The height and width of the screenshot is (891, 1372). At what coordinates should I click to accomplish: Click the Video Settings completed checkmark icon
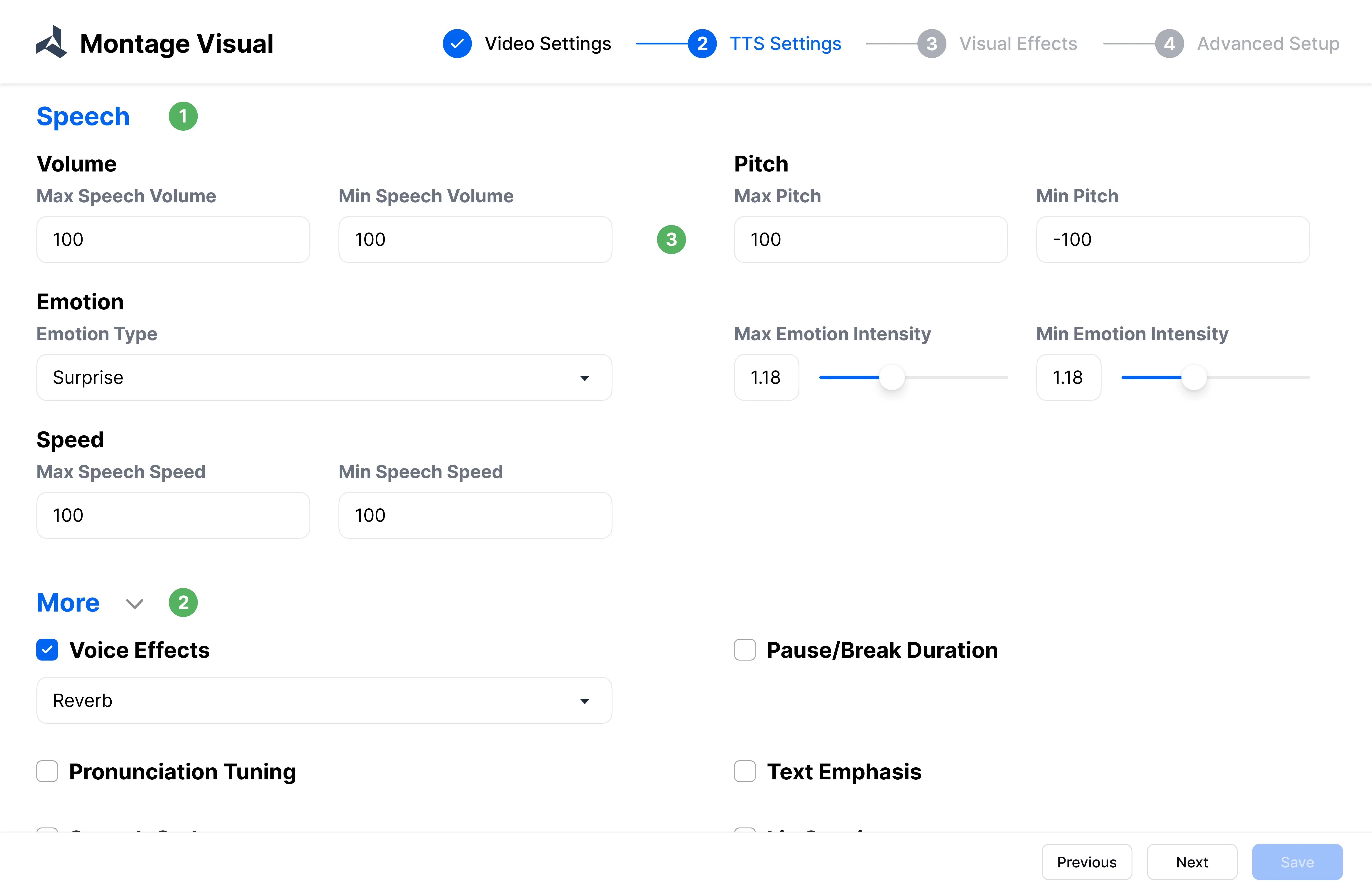click(457, 43)
